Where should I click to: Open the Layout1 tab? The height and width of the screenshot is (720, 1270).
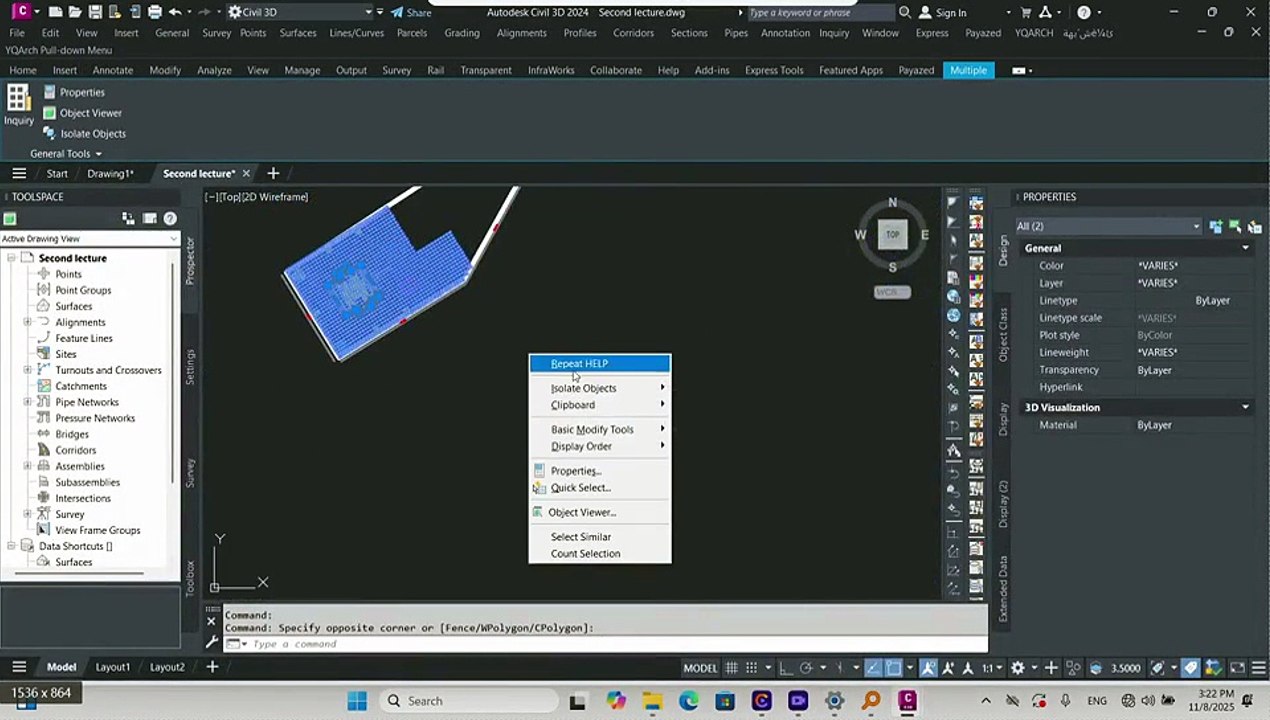click(113, 667)
